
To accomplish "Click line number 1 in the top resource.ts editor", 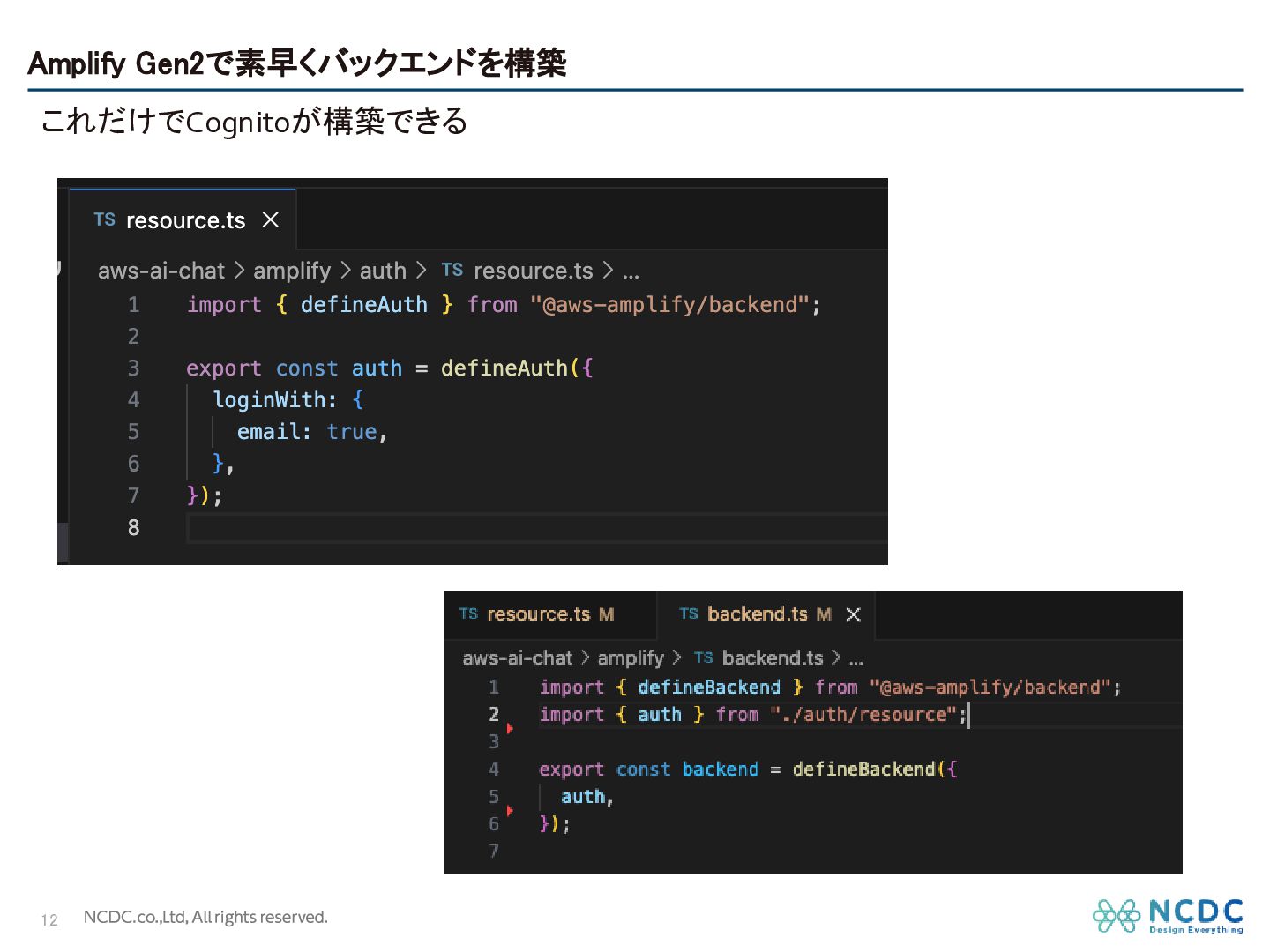I will [133, 305].
